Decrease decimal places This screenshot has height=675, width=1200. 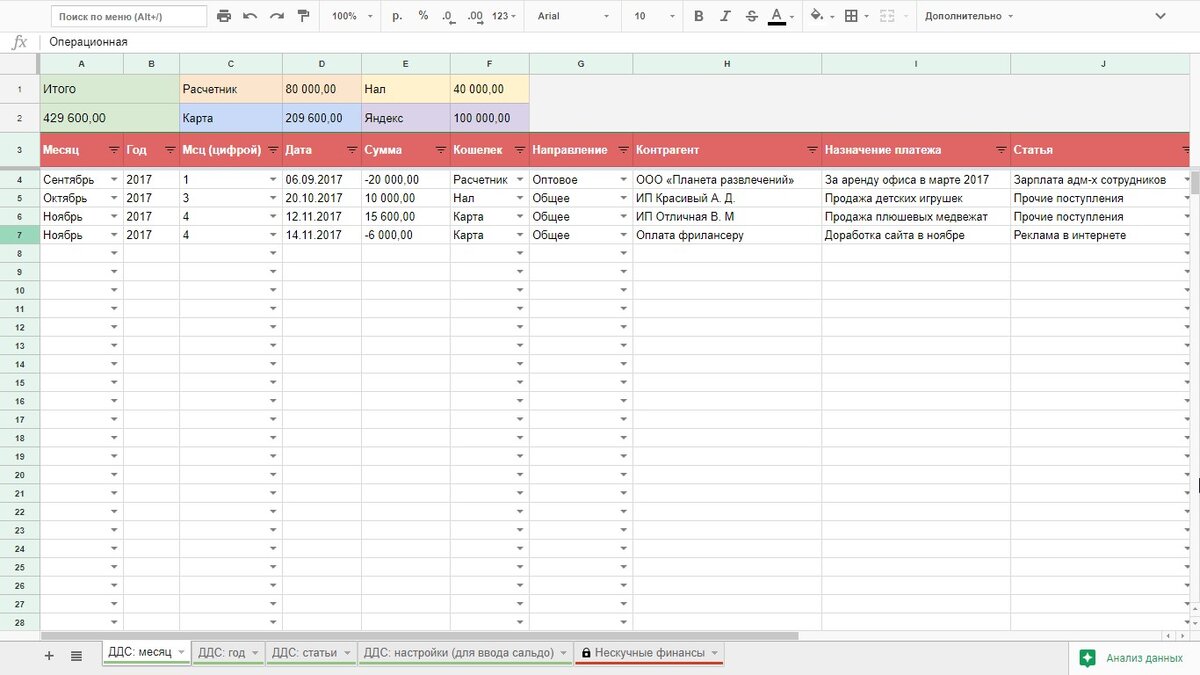(x=448, y=16)
